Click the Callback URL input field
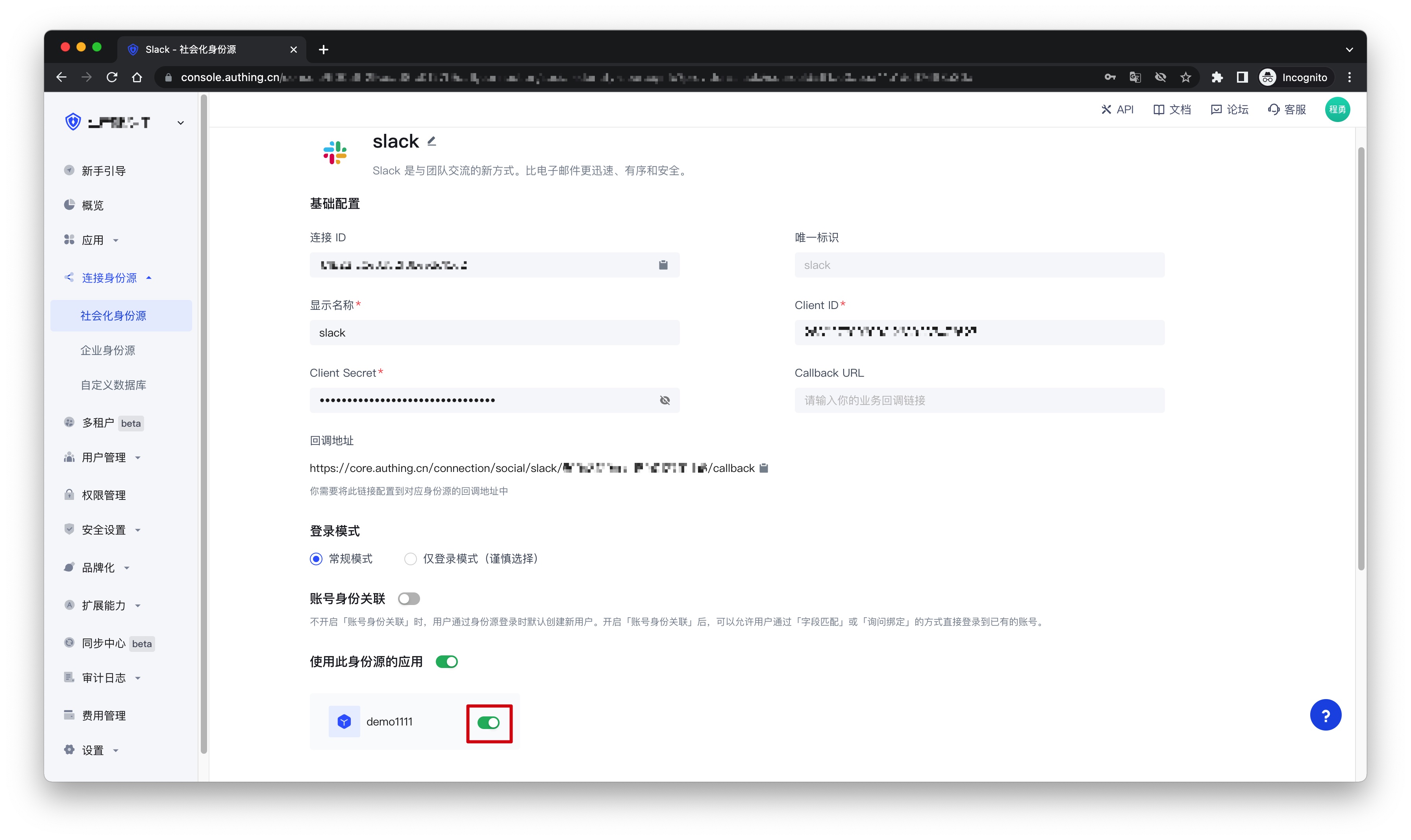 [979, 401]
